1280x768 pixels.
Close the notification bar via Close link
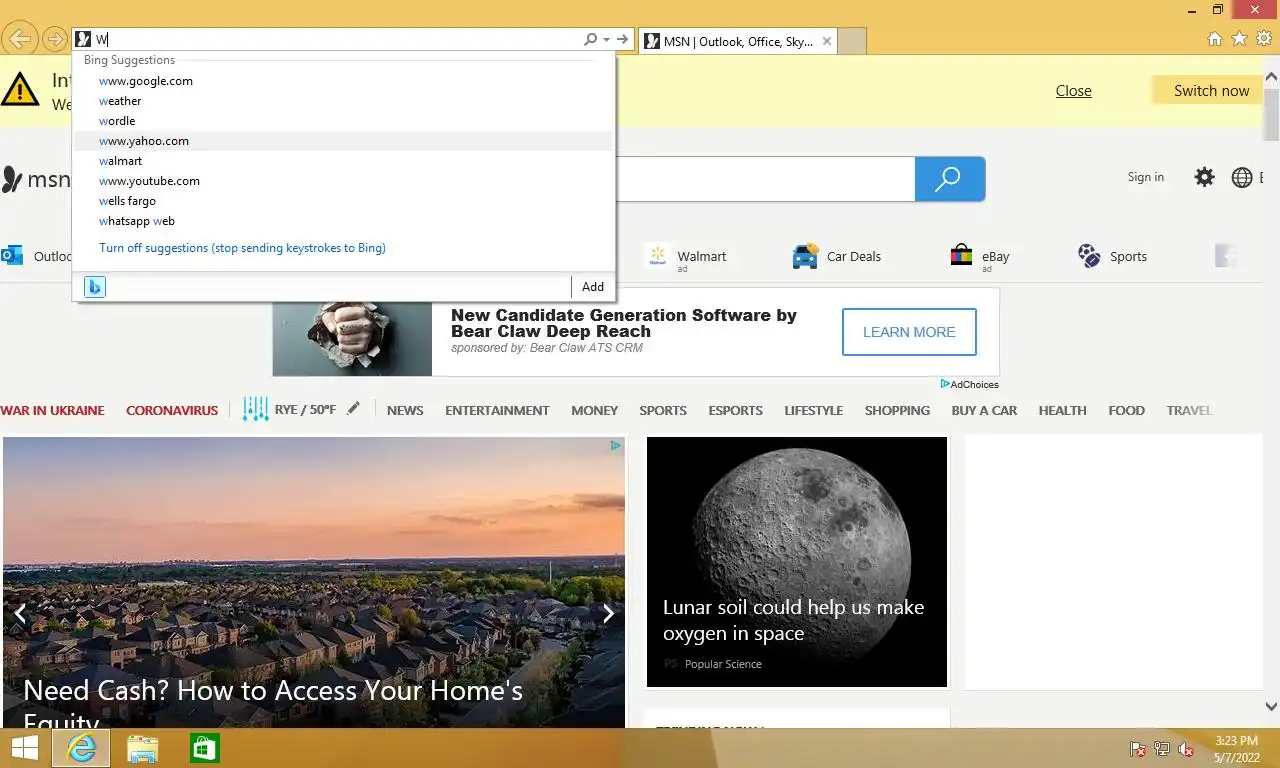pos(1073,91)
